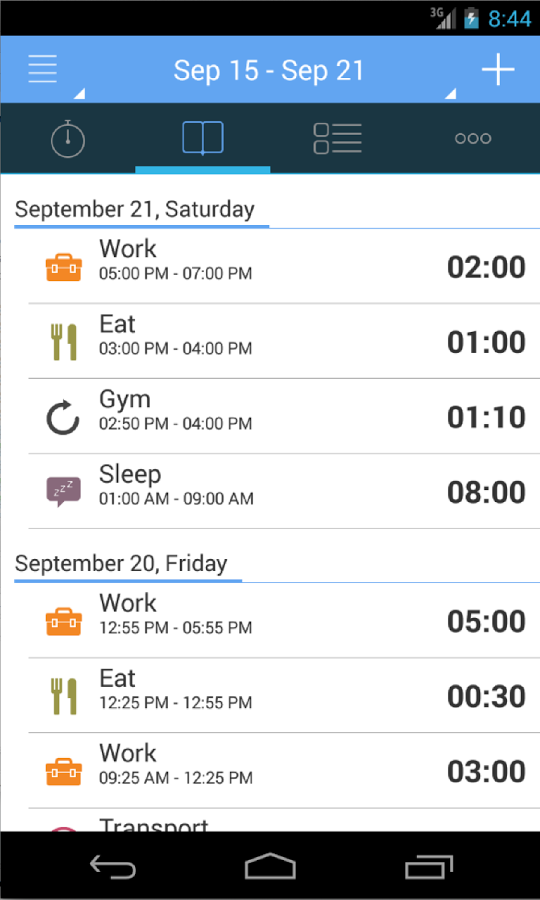The width and height of the screenshot is (540, 900).
Task: Open the checklist view tab icon
Action: click(337, 138)
